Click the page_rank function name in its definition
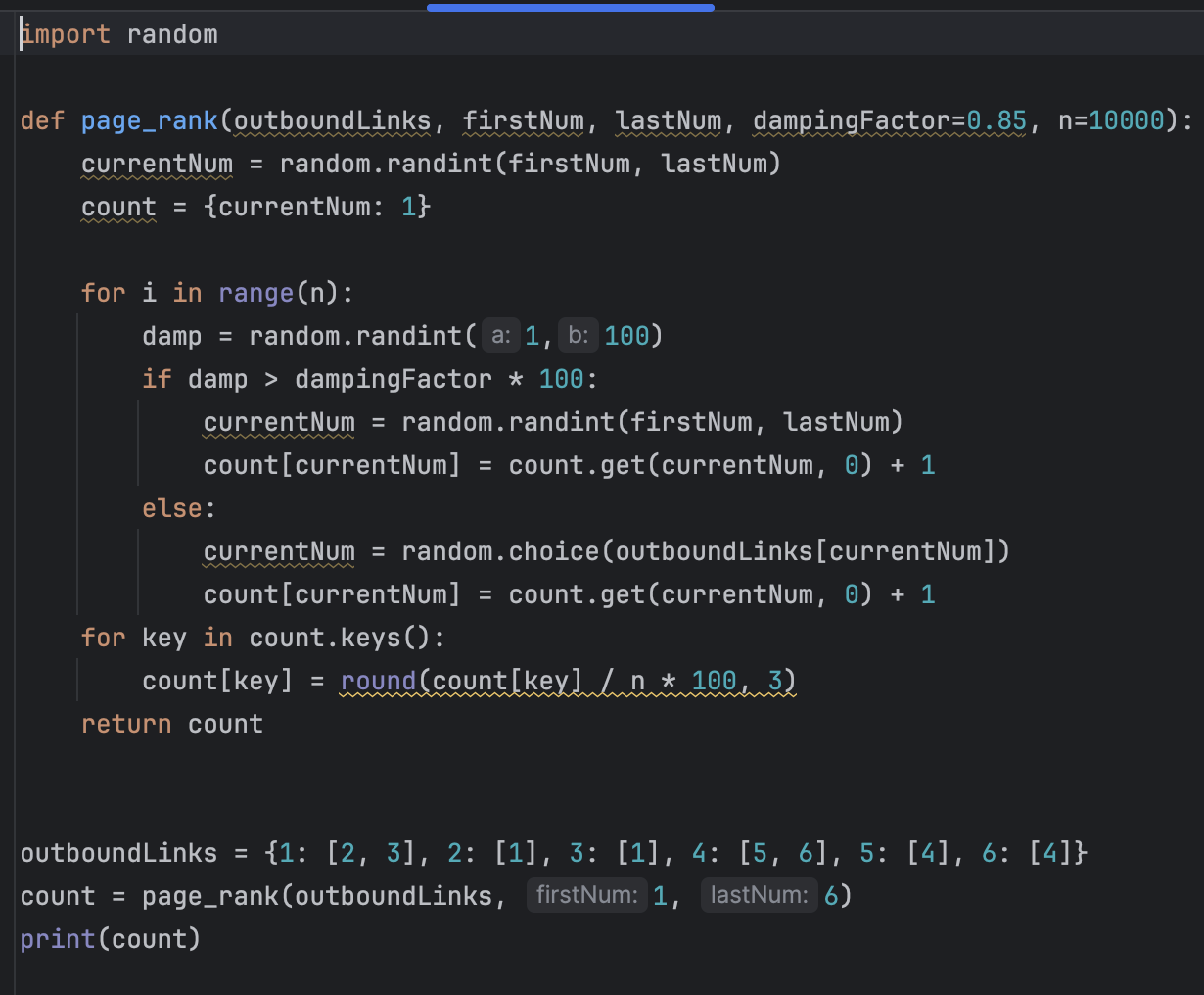Image resolution: width=1204 pixels, height=995 pixels. 149,120
